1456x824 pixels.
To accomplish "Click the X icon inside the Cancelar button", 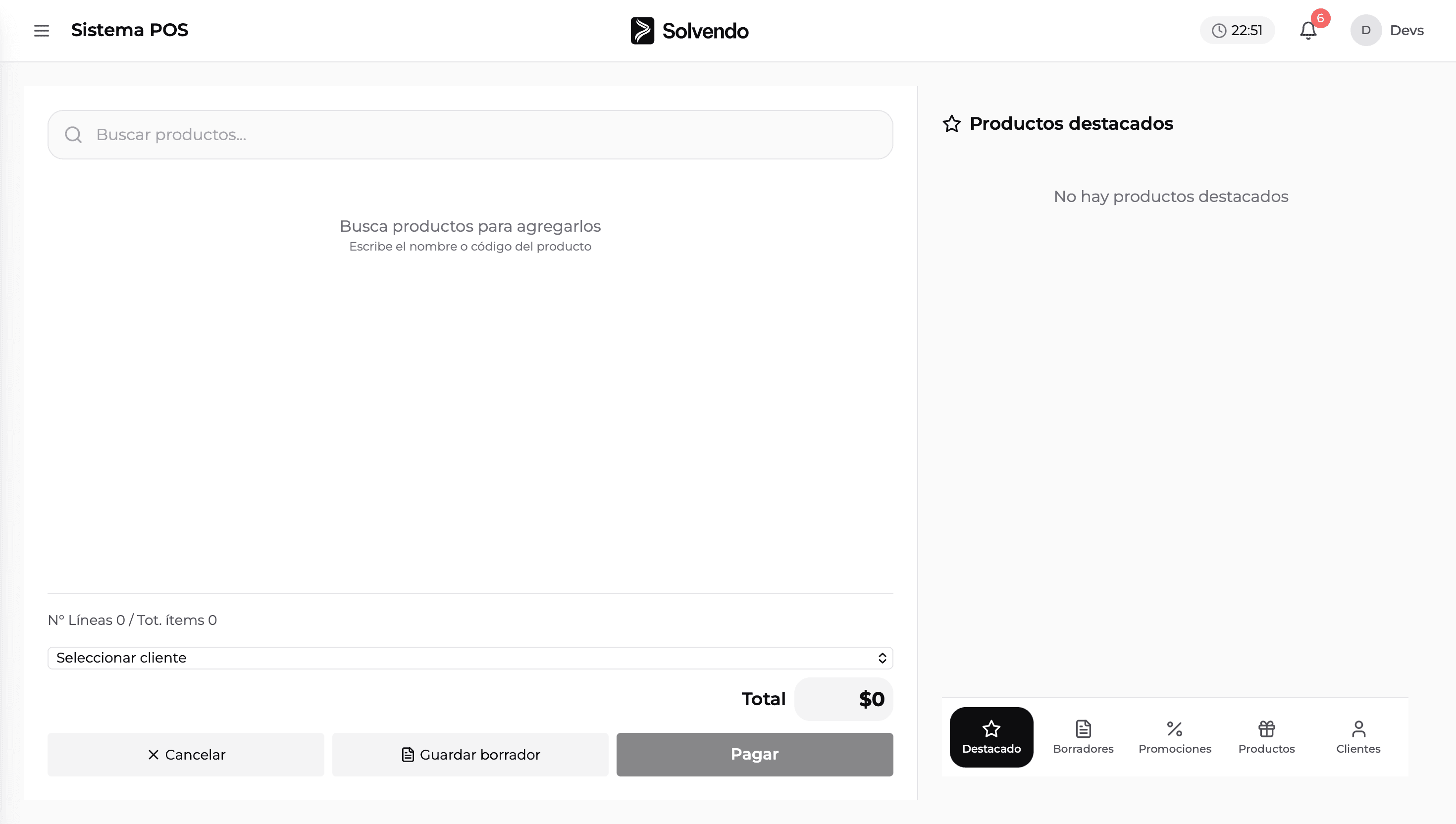I will pyautogui.click(x=153, y=754).
